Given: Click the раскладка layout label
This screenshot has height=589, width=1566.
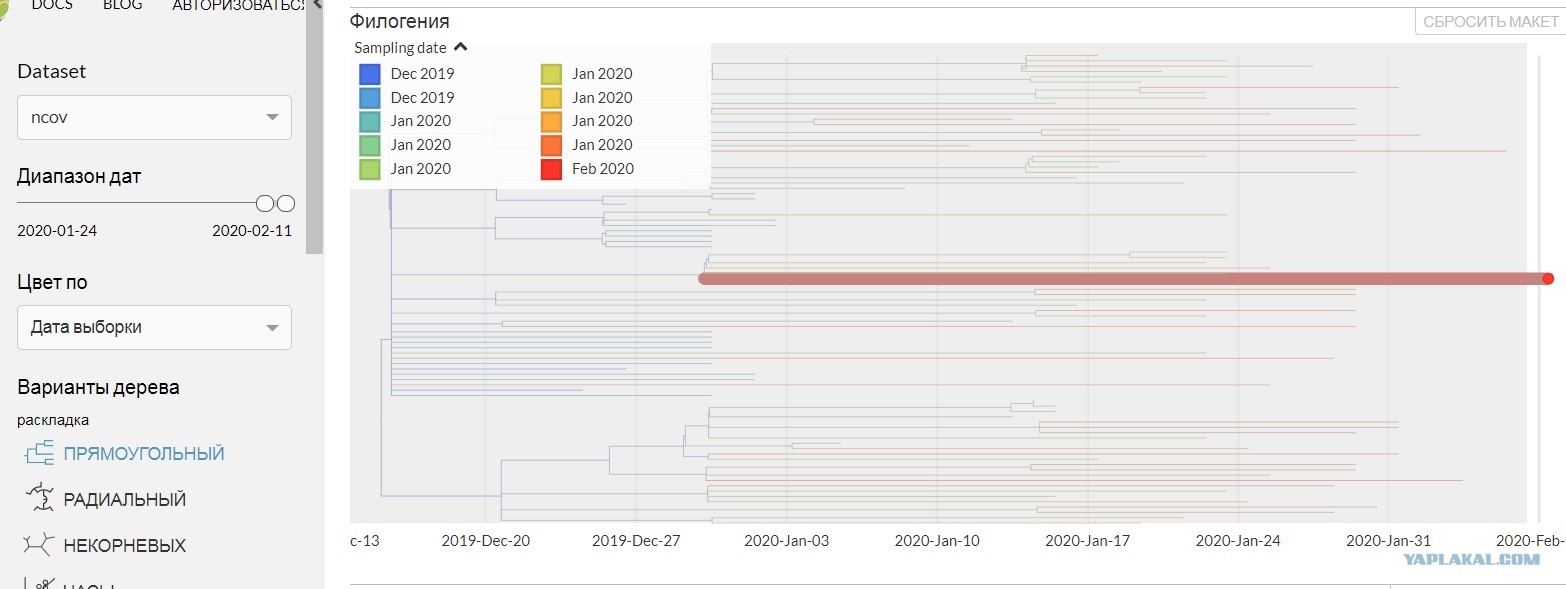Looking at the screenshot, I should point(53,420).
